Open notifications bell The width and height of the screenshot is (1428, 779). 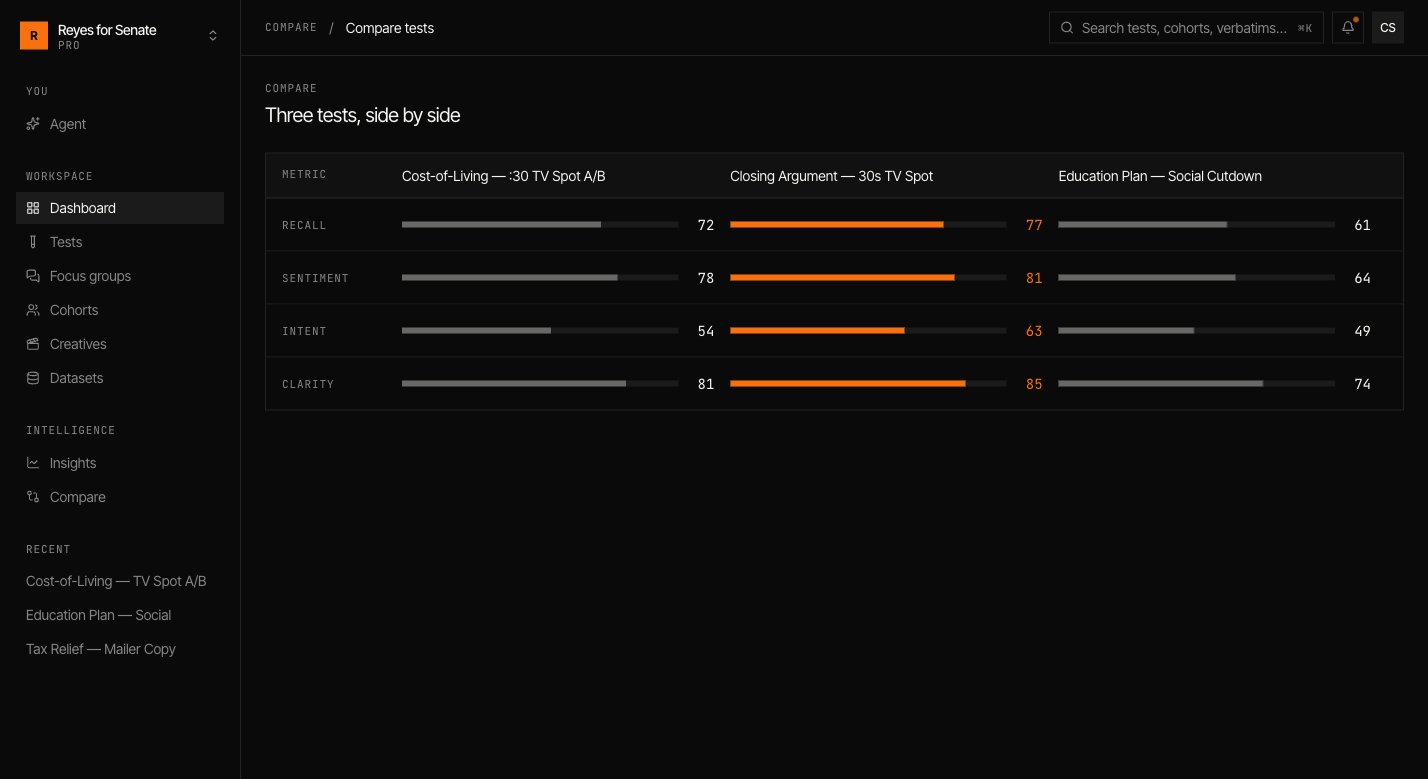tap(1348, 28)
